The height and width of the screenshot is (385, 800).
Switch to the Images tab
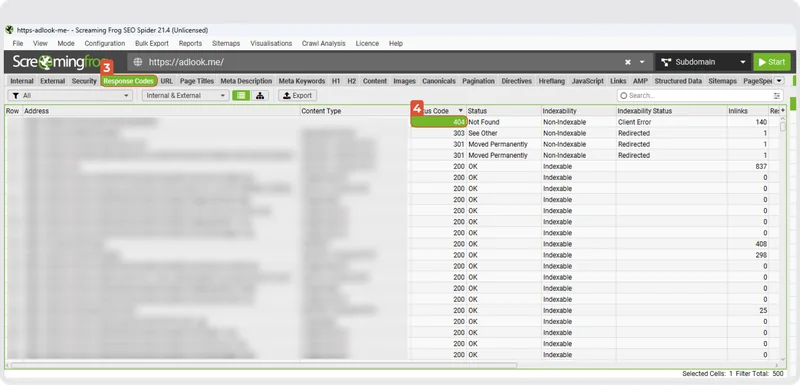(404, 81)
